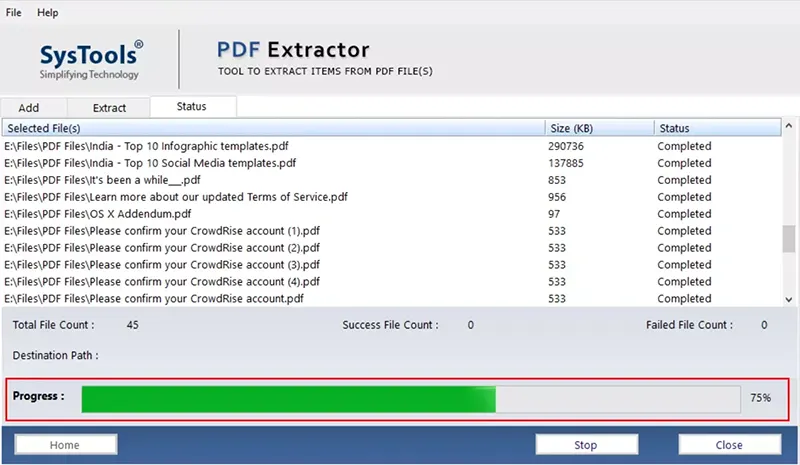Select the Status tab
800x465 pixels.
coord(191,106)
